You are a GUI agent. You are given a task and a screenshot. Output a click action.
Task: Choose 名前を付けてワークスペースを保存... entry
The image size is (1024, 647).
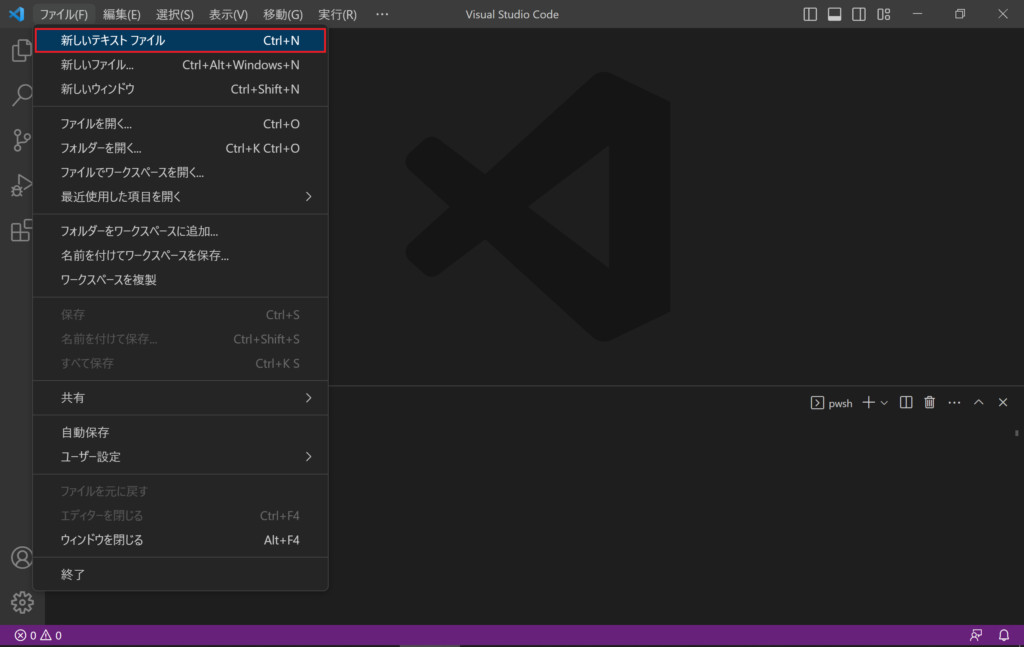click(x=180, y=255)
